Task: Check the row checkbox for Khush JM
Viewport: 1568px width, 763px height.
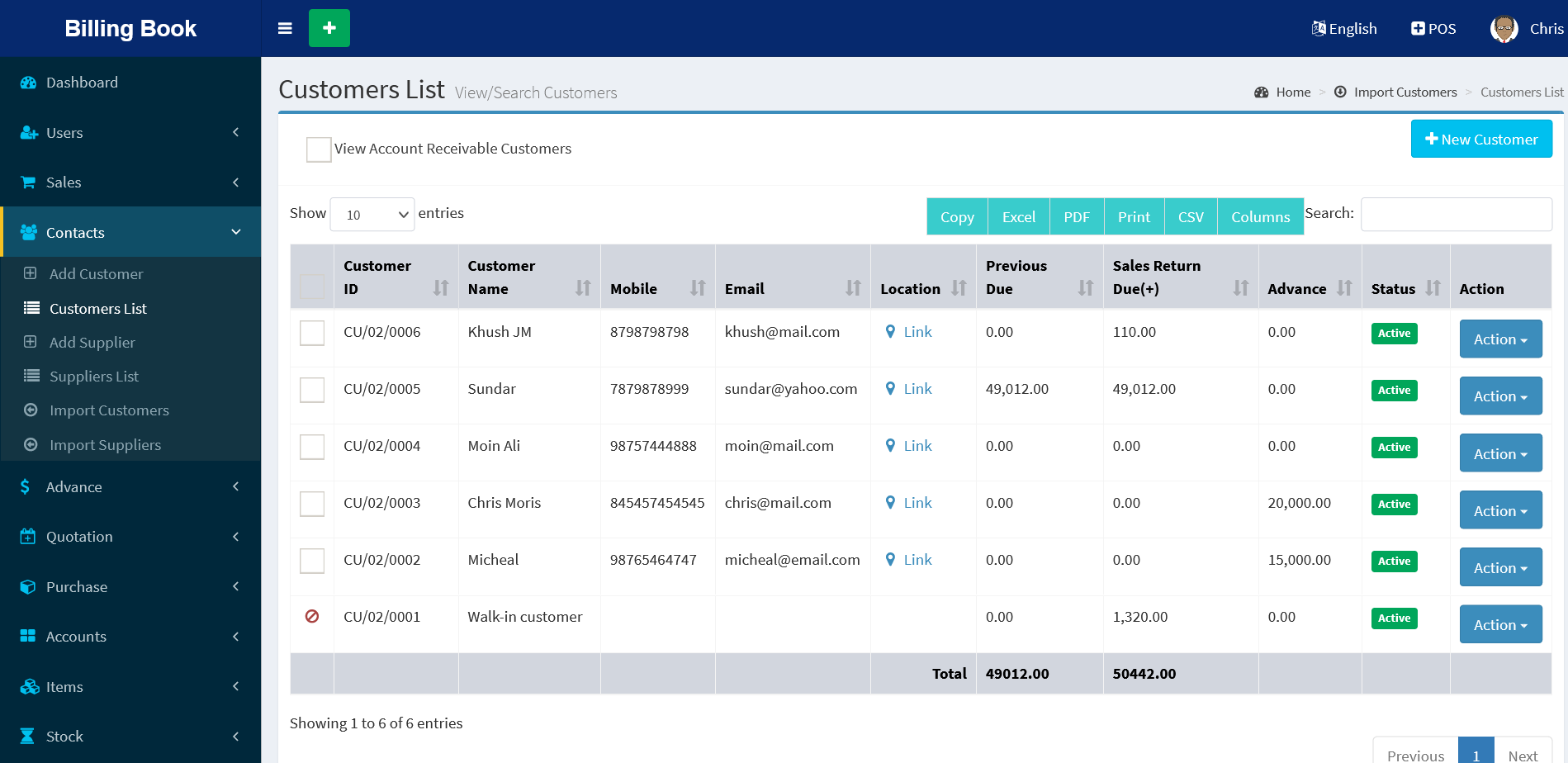Action: [x=312, y=333]
